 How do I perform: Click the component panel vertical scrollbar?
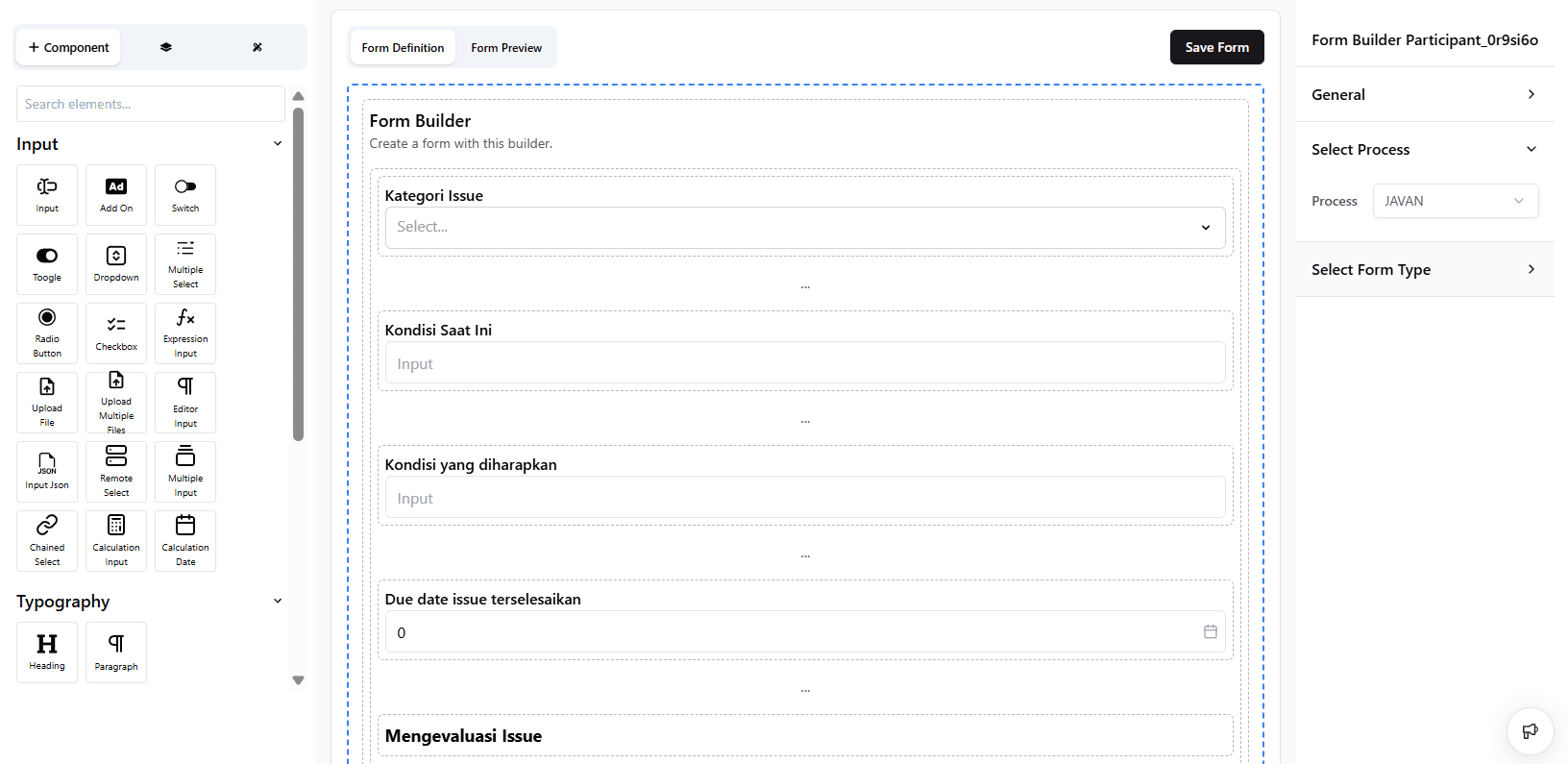point(298,274)
